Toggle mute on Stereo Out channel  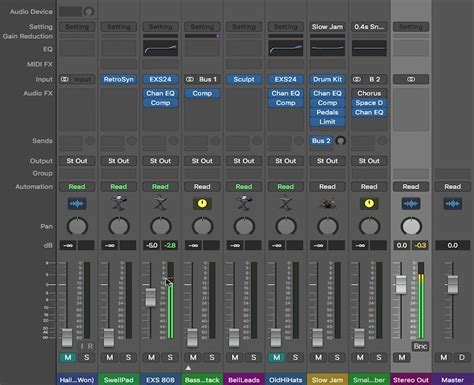402,357
